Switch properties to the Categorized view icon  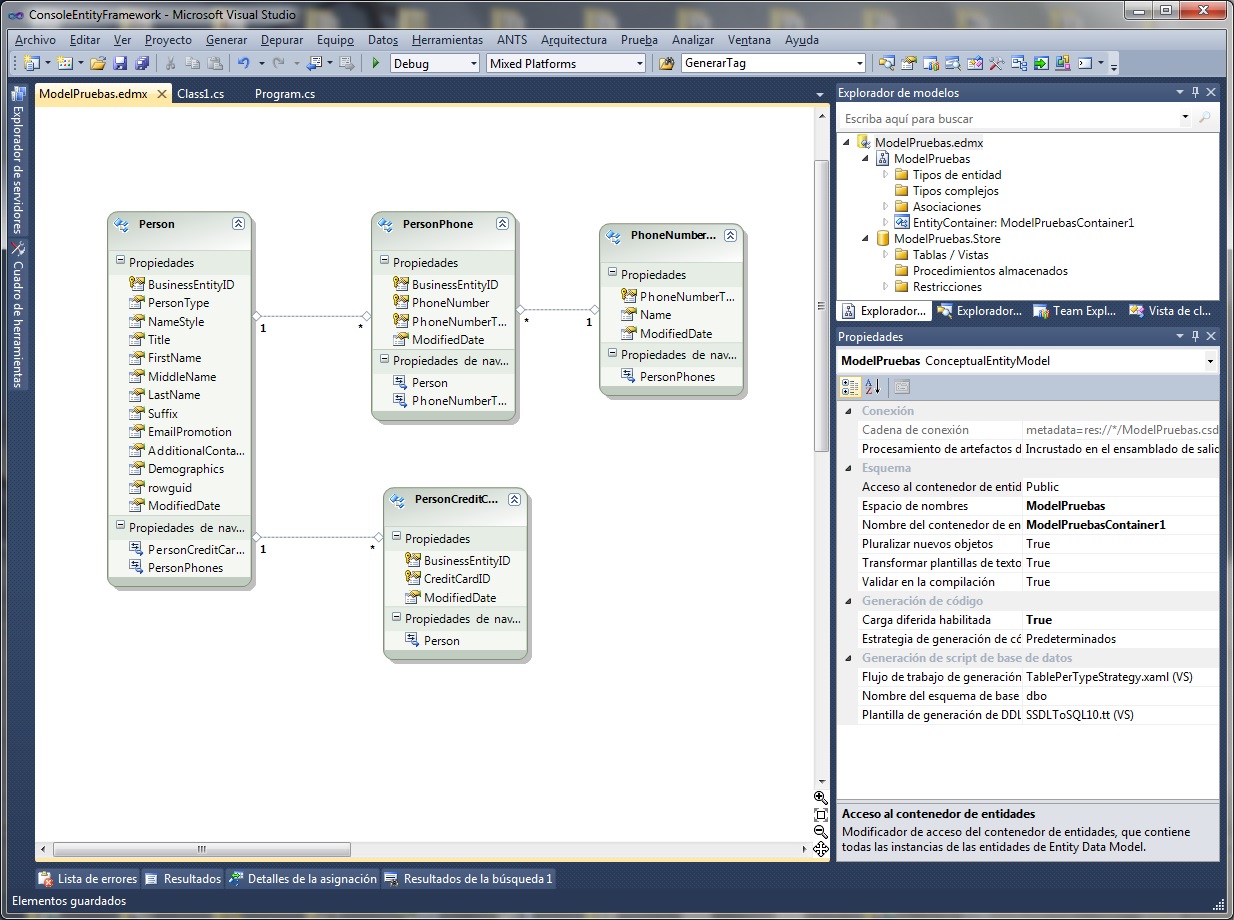(x=850, y=387)
